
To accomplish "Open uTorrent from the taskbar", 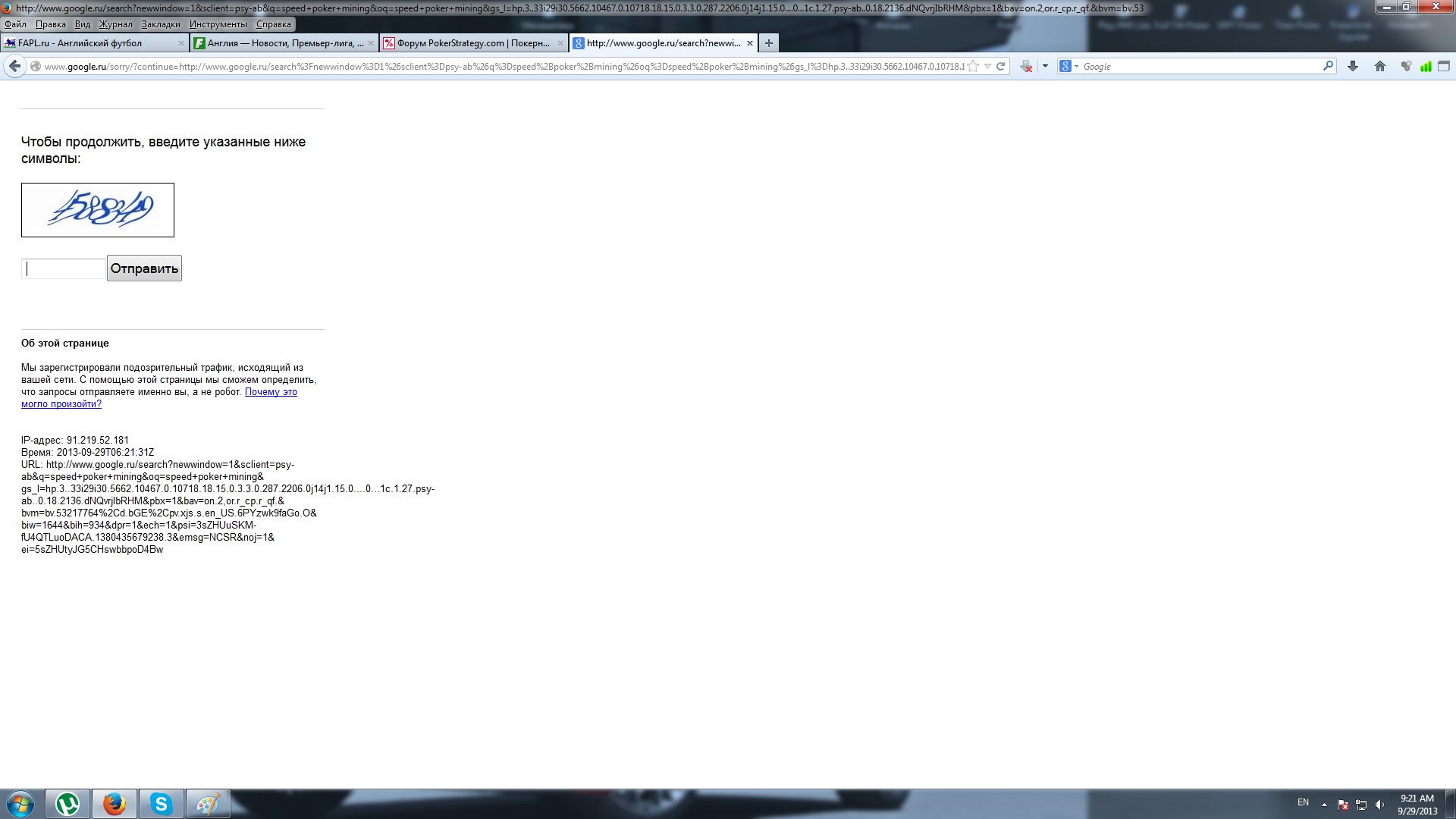I will pyautogui.click(x=67, y=804).
